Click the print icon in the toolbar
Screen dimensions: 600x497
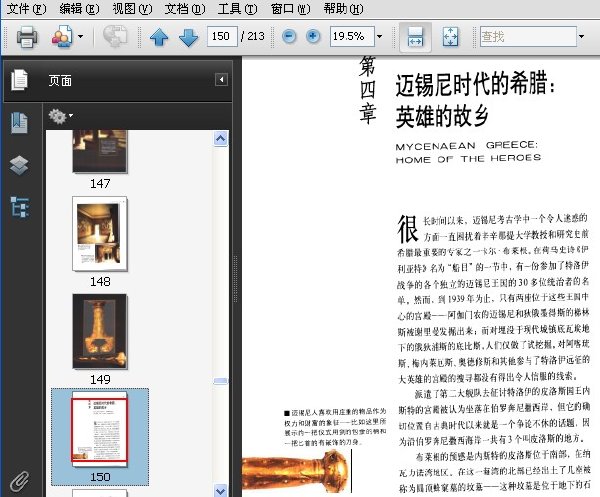[27, 37]
